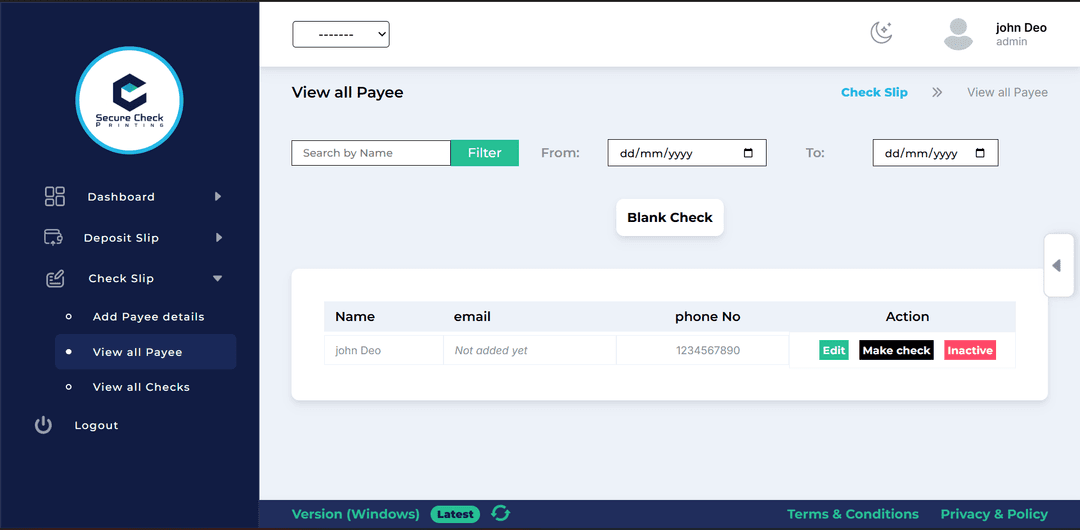Click the green Filter button
The height and width of the screenshot is (530, 1080).
(x=485, y=153)
